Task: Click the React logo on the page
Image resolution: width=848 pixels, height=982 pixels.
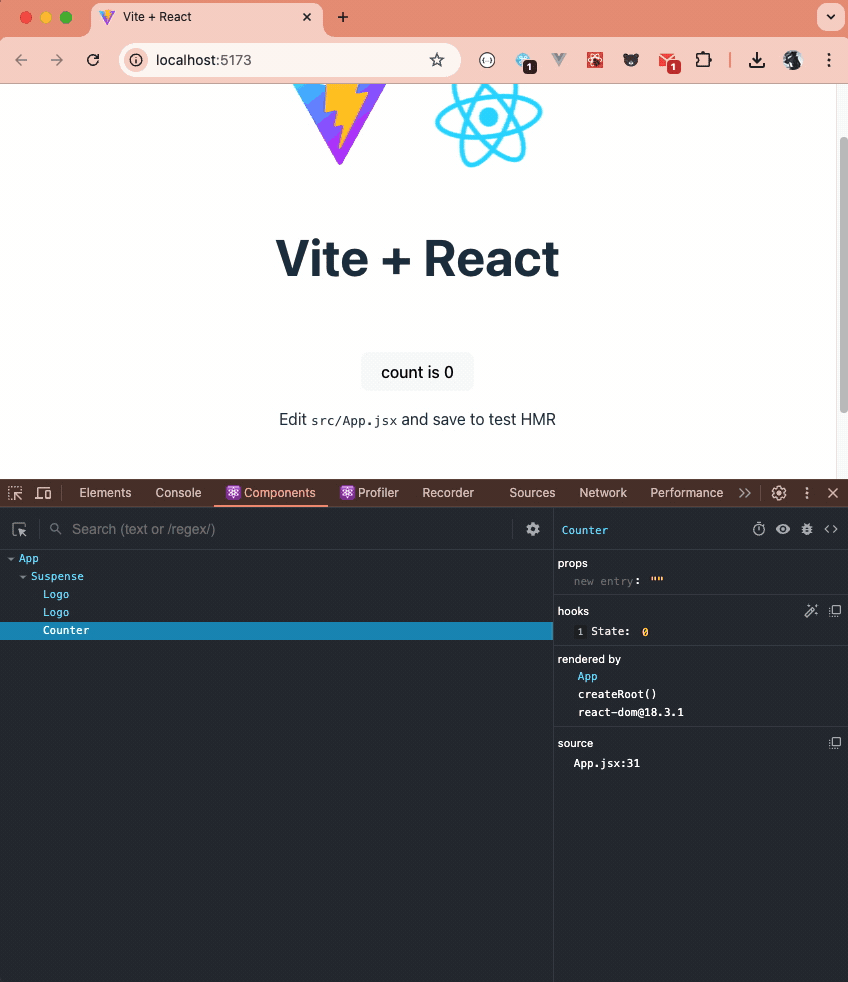Action: click(489, 124)
